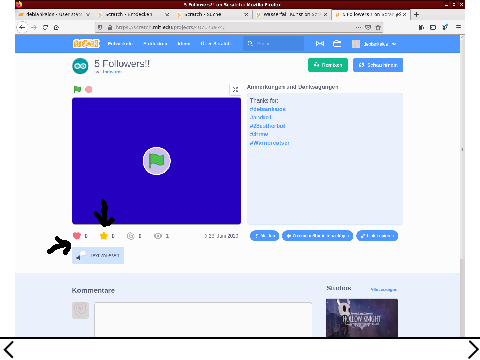Click the Copy Link button
Image resolution: width=480 pixels, height=360 pixels.
tap(377, 236)
